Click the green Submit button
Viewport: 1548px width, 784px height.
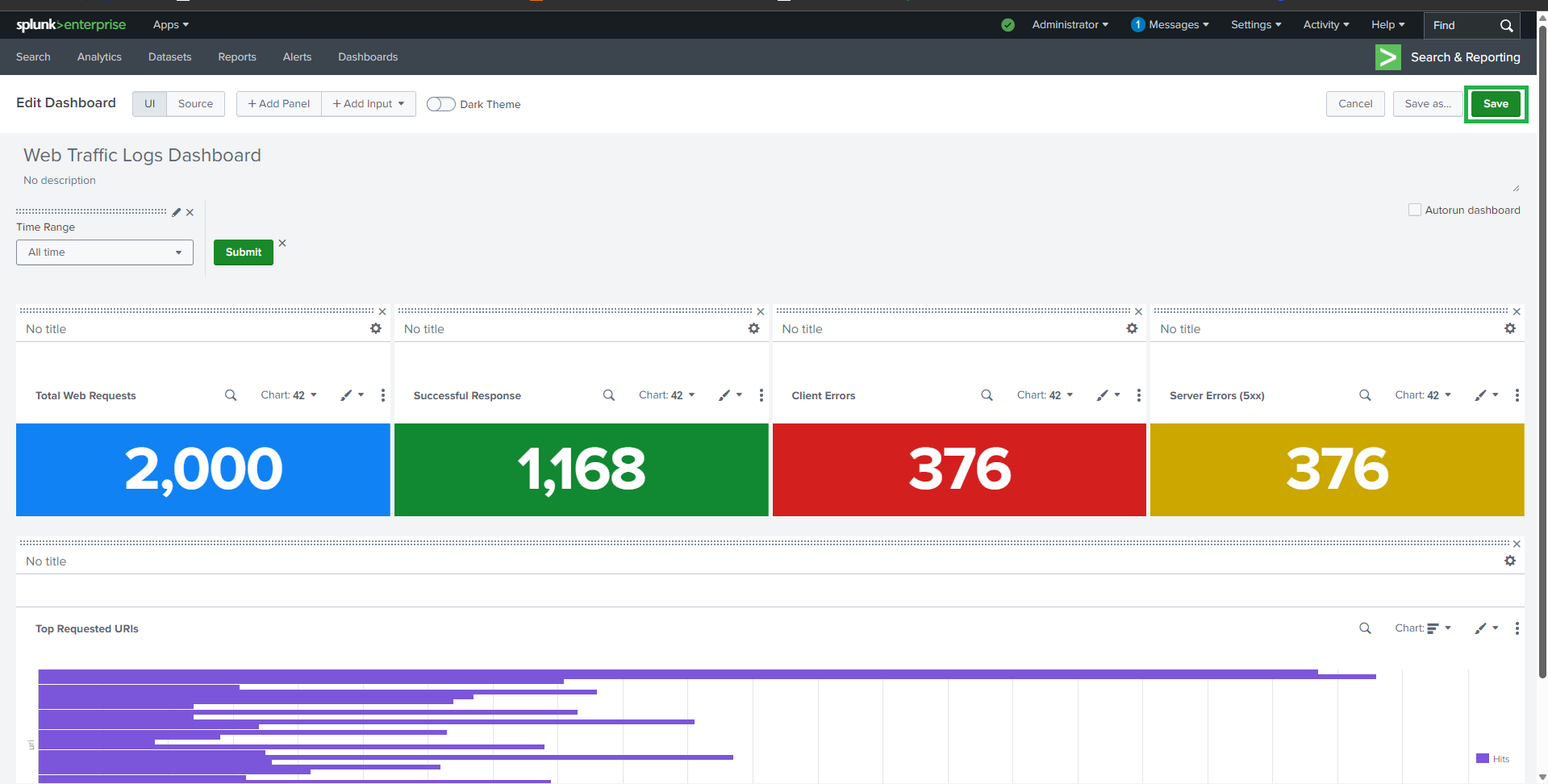click(243, 252)
